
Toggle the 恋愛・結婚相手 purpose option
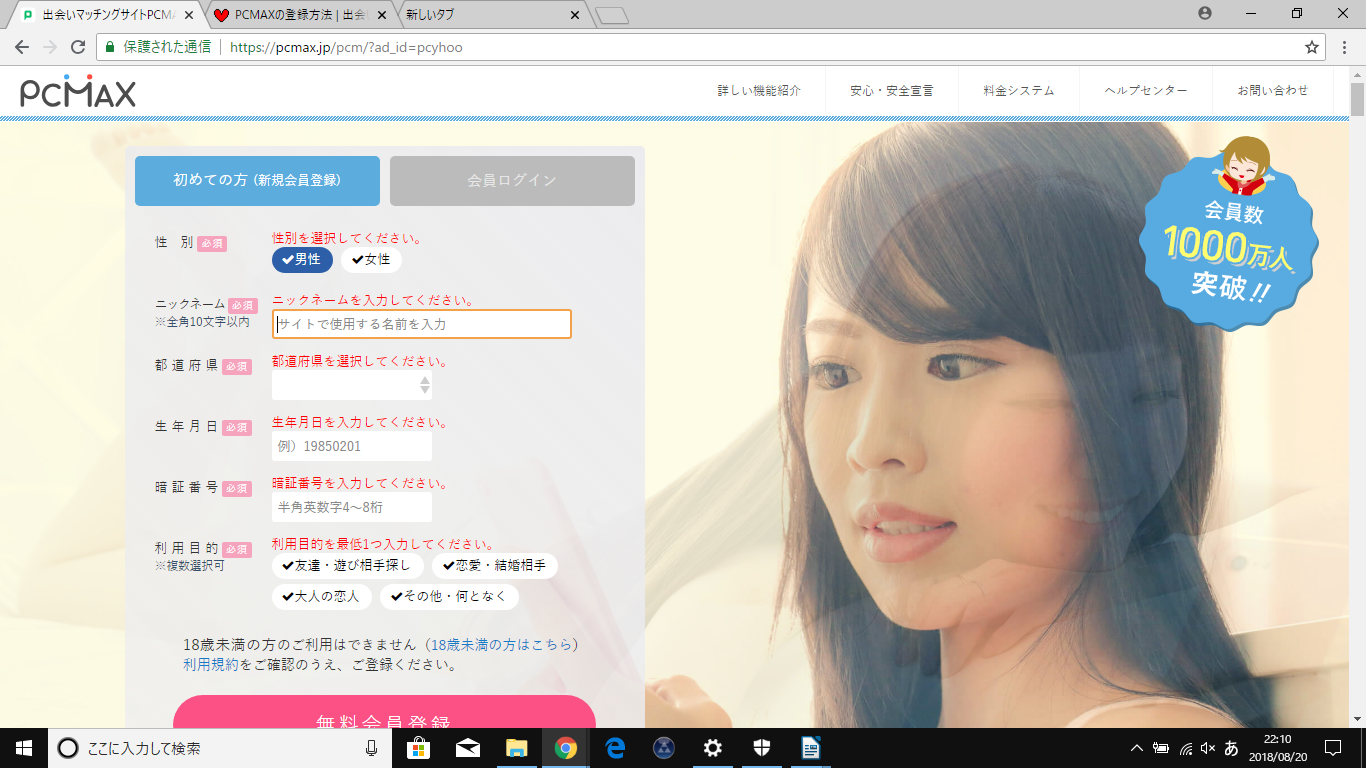pos(494,566)
